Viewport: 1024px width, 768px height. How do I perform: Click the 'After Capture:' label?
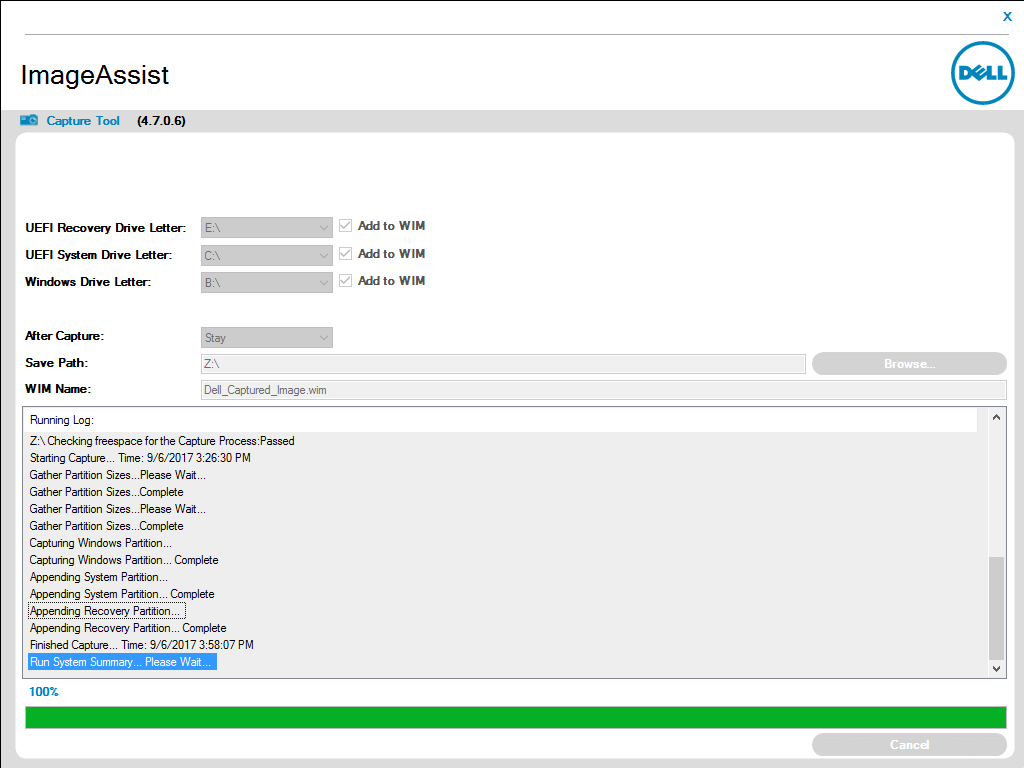[x=65, y=336]
